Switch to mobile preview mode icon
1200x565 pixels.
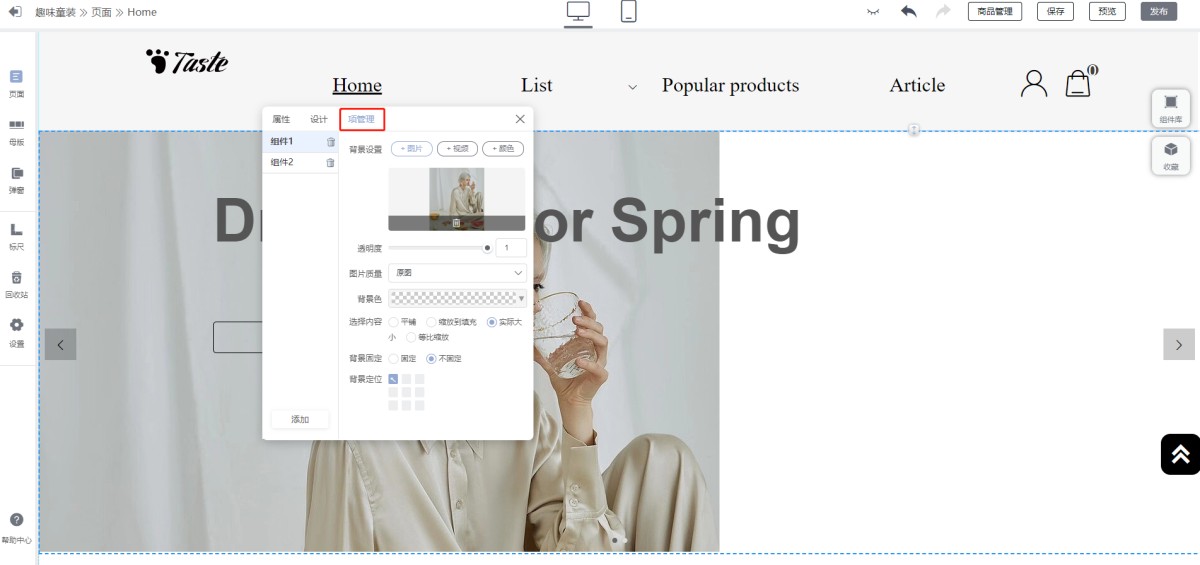pos(629,12)
